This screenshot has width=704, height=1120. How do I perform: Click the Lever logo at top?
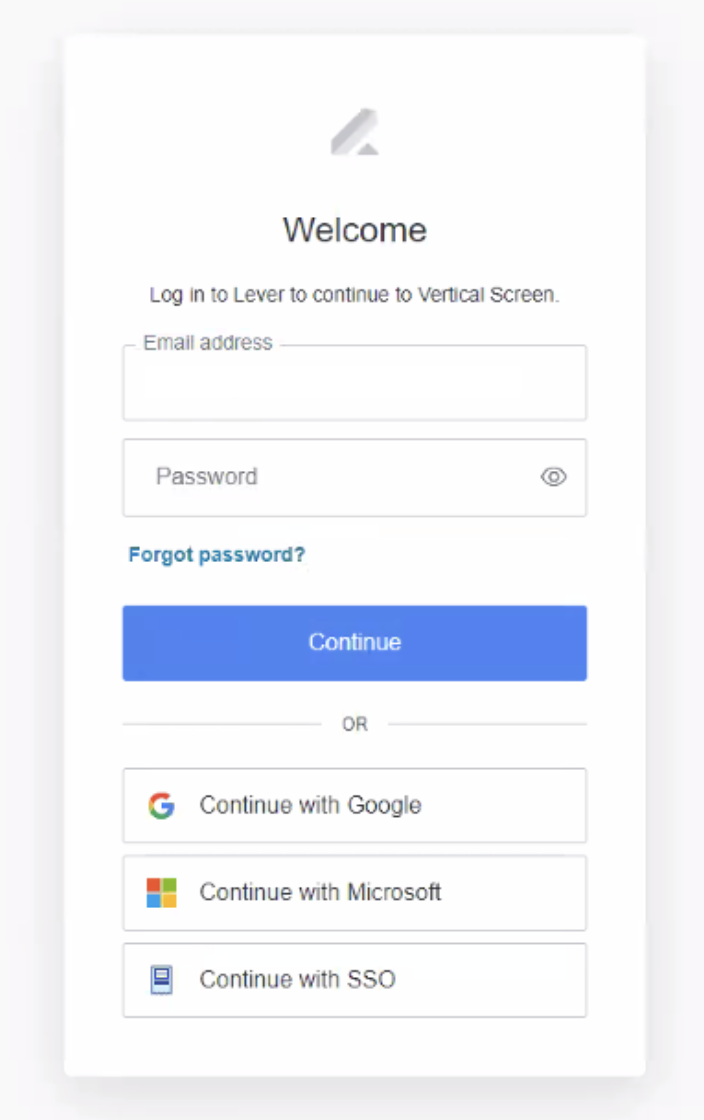pos(354,133)
